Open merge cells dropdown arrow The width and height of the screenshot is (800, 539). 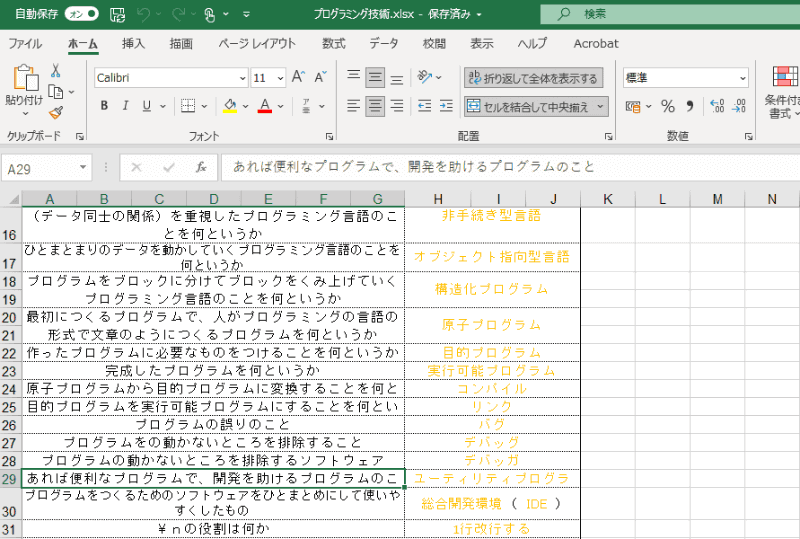[x=601, y=107]
